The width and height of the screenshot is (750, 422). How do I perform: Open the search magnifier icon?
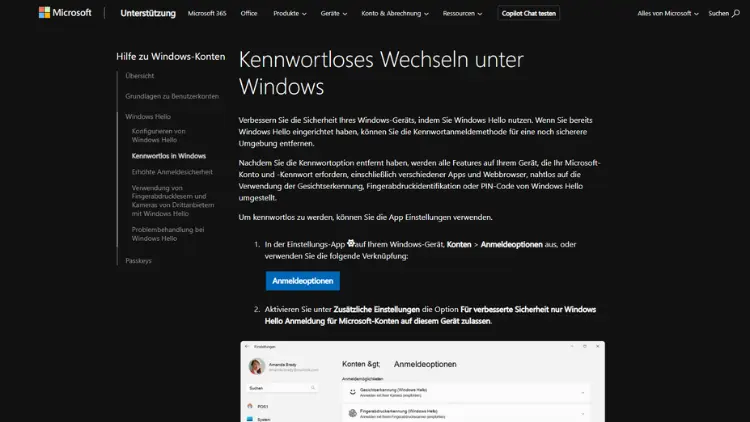[x=736, y=13]
